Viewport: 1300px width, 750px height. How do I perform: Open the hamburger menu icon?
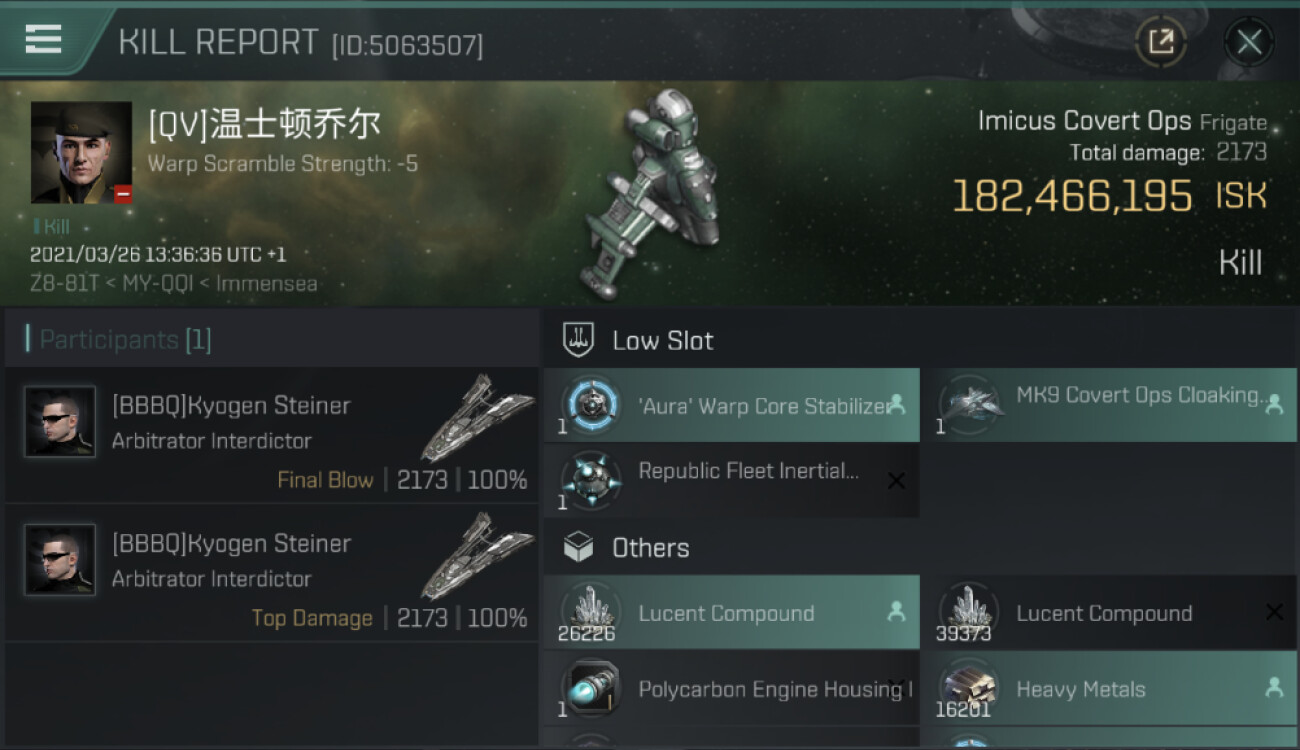click(x=44, y=40)
